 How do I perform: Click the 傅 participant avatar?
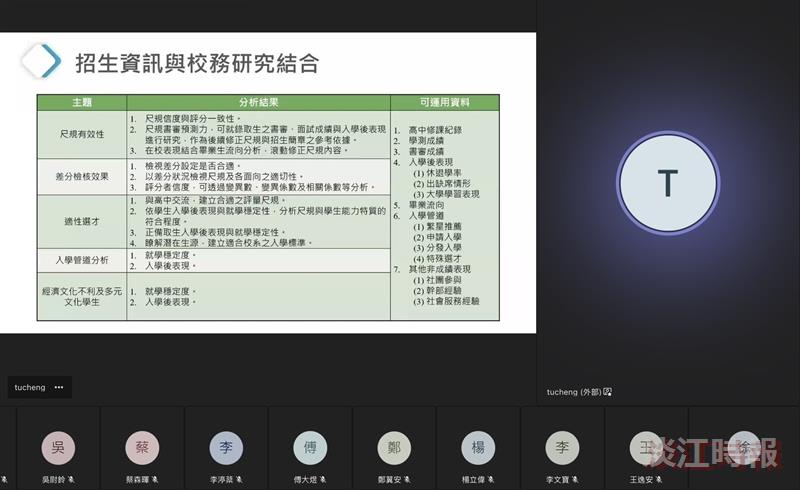click(310, 448)
